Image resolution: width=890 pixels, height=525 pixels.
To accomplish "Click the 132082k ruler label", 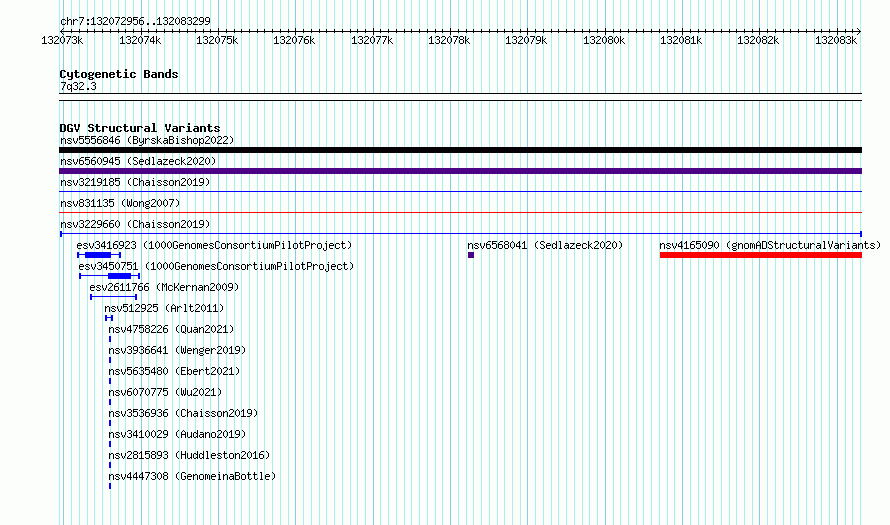I will pos(758,40).
